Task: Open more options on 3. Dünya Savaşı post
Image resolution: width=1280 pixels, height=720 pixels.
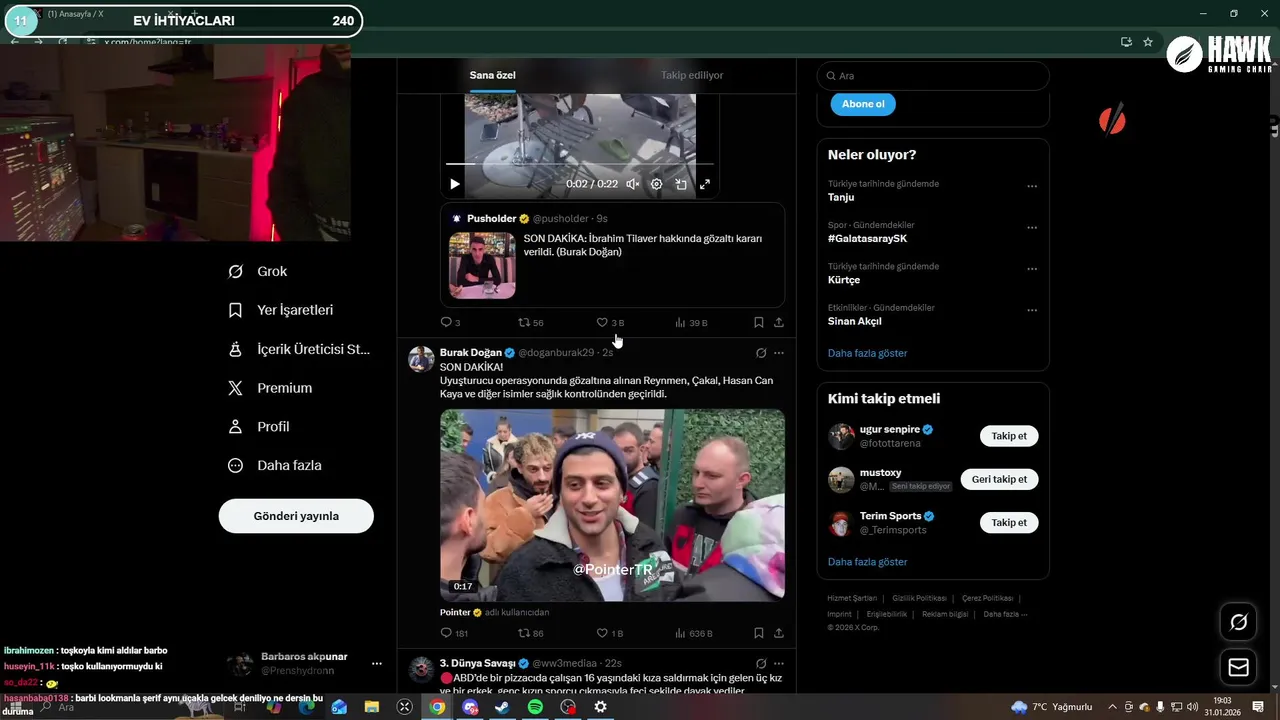Action: (x=779, y=663)
